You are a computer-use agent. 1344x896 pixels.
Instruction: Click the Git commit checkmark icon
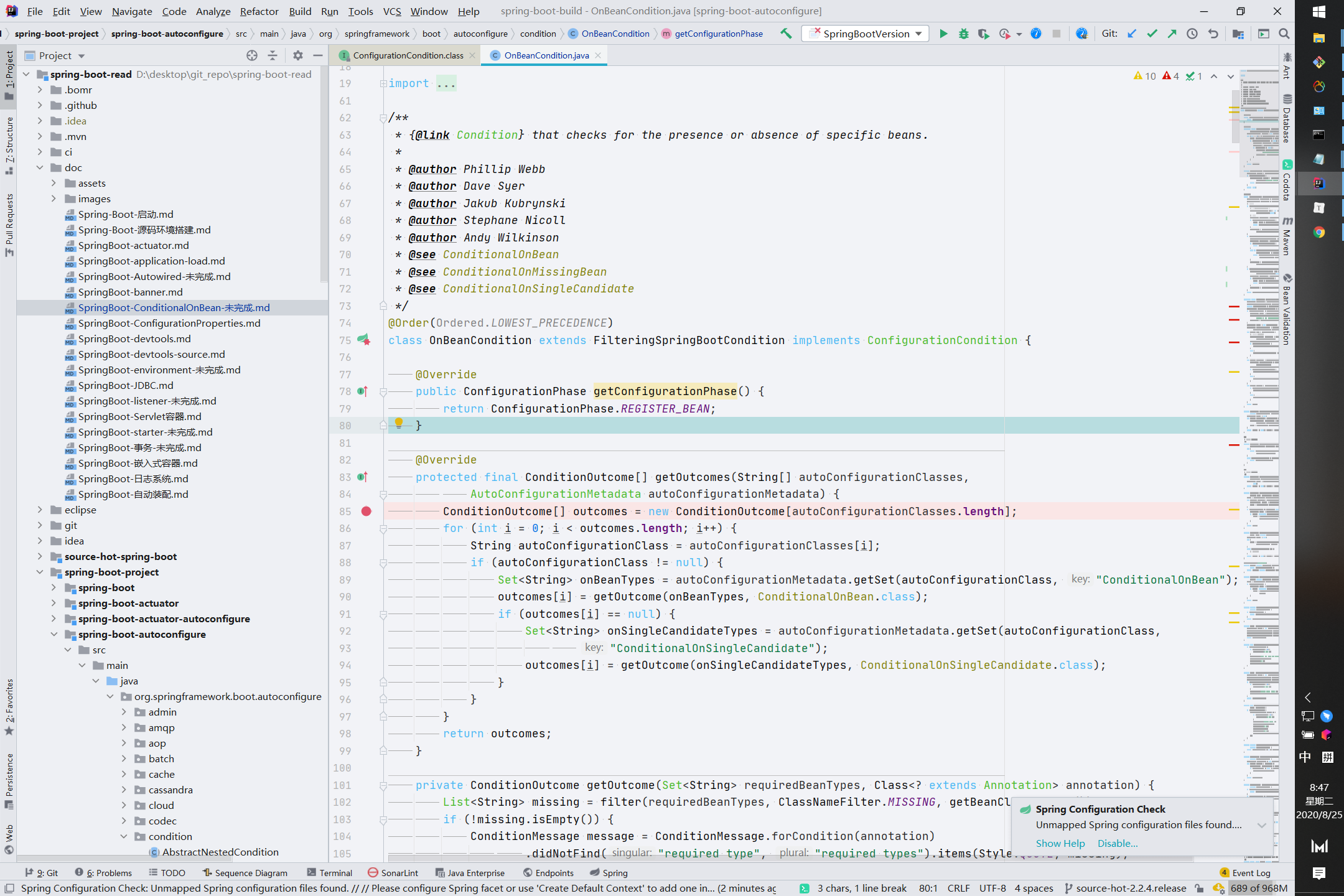point(1152,34)
